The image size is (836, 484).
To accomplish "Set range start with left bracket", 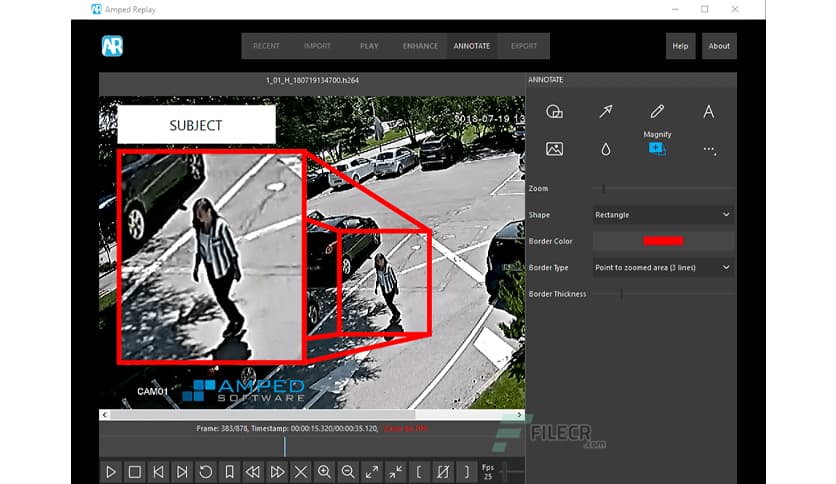I will (419, 472).
